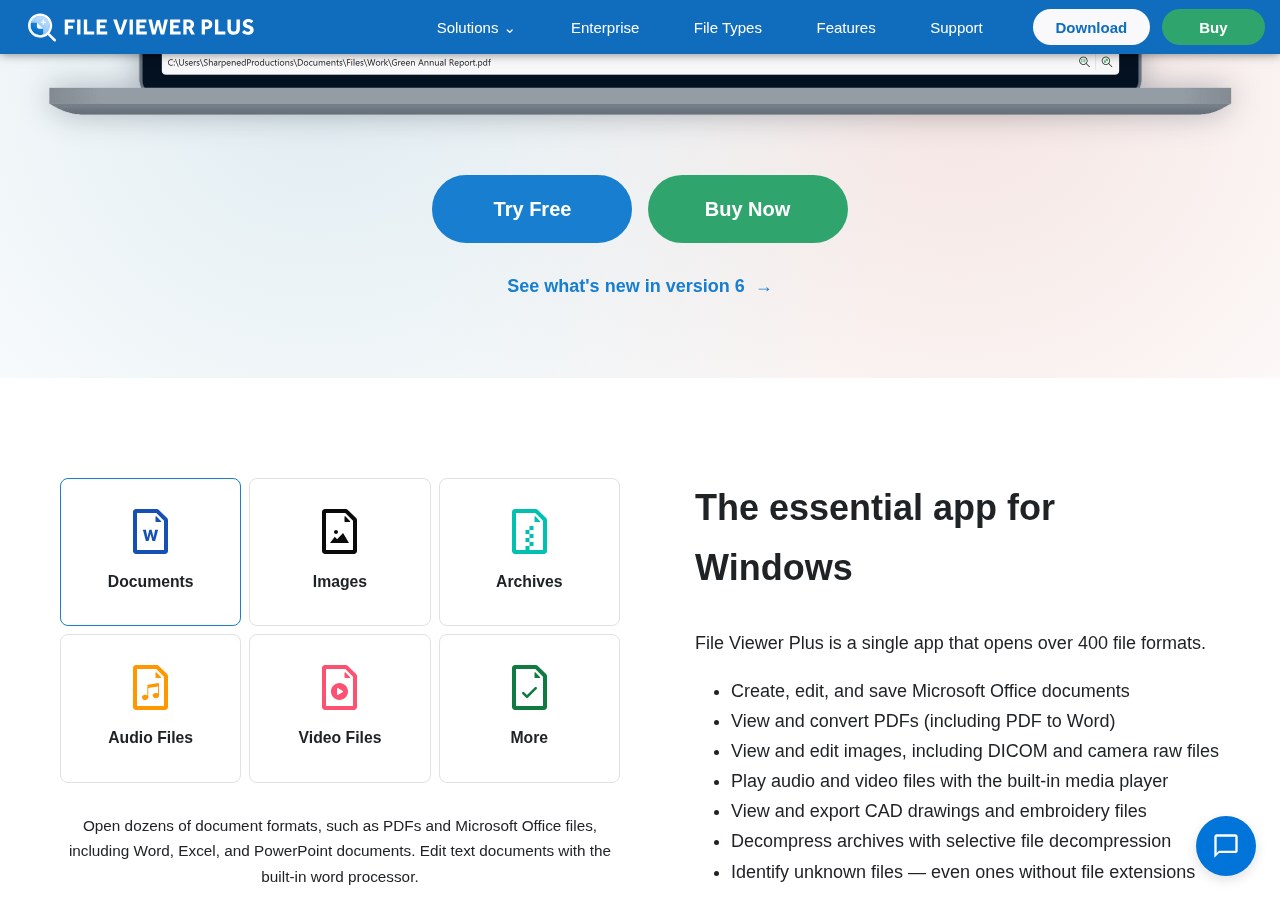Open the File Types nav item
The image size is (1280, 900).
728,27
